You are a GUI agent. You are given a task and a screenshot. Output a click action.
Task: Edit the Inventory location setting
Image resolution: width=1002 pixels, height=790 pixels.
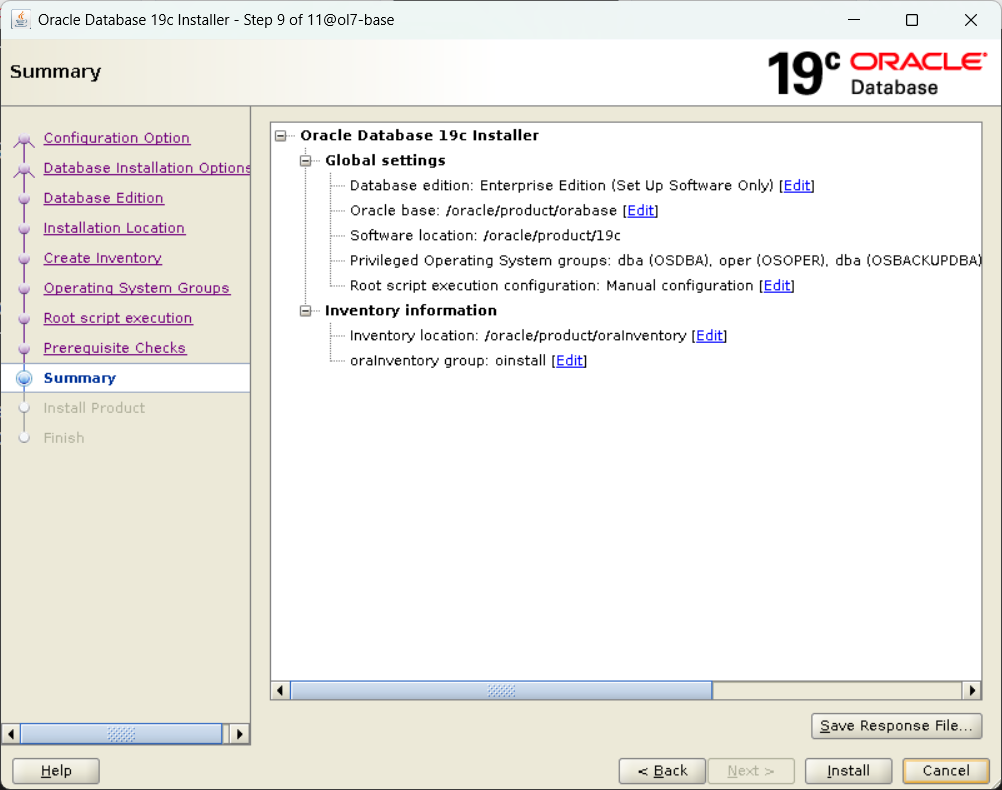[x=709, y=336]
